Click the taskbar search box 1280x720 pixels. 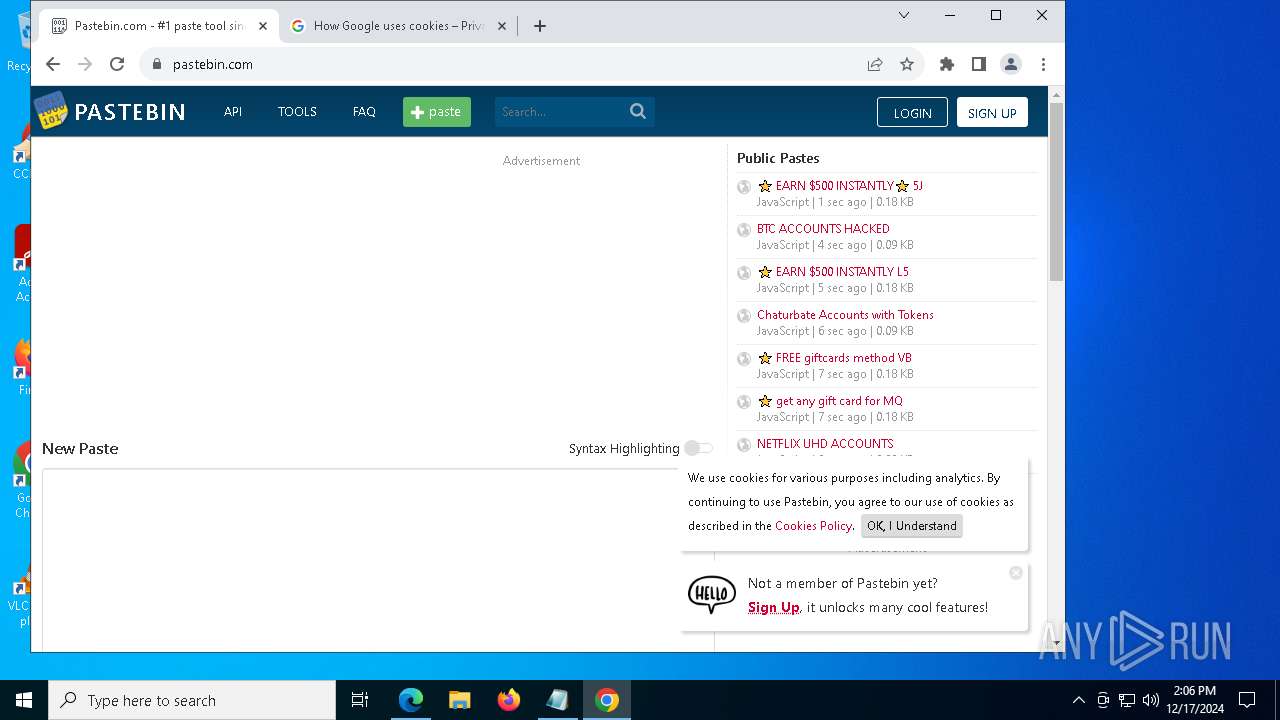click(x=192, y=700)
